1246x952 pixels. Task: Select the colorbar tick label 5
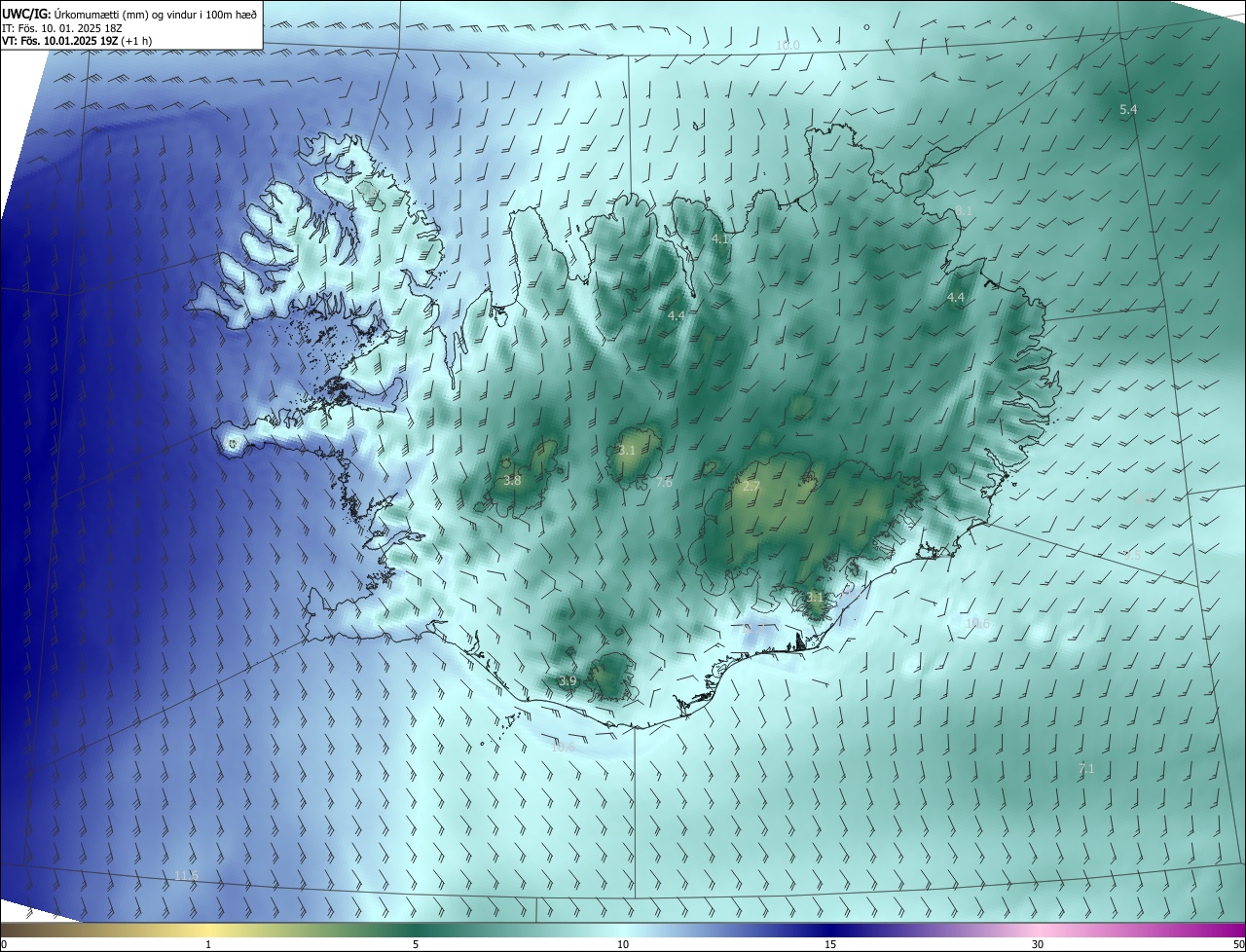coord(416,944)
